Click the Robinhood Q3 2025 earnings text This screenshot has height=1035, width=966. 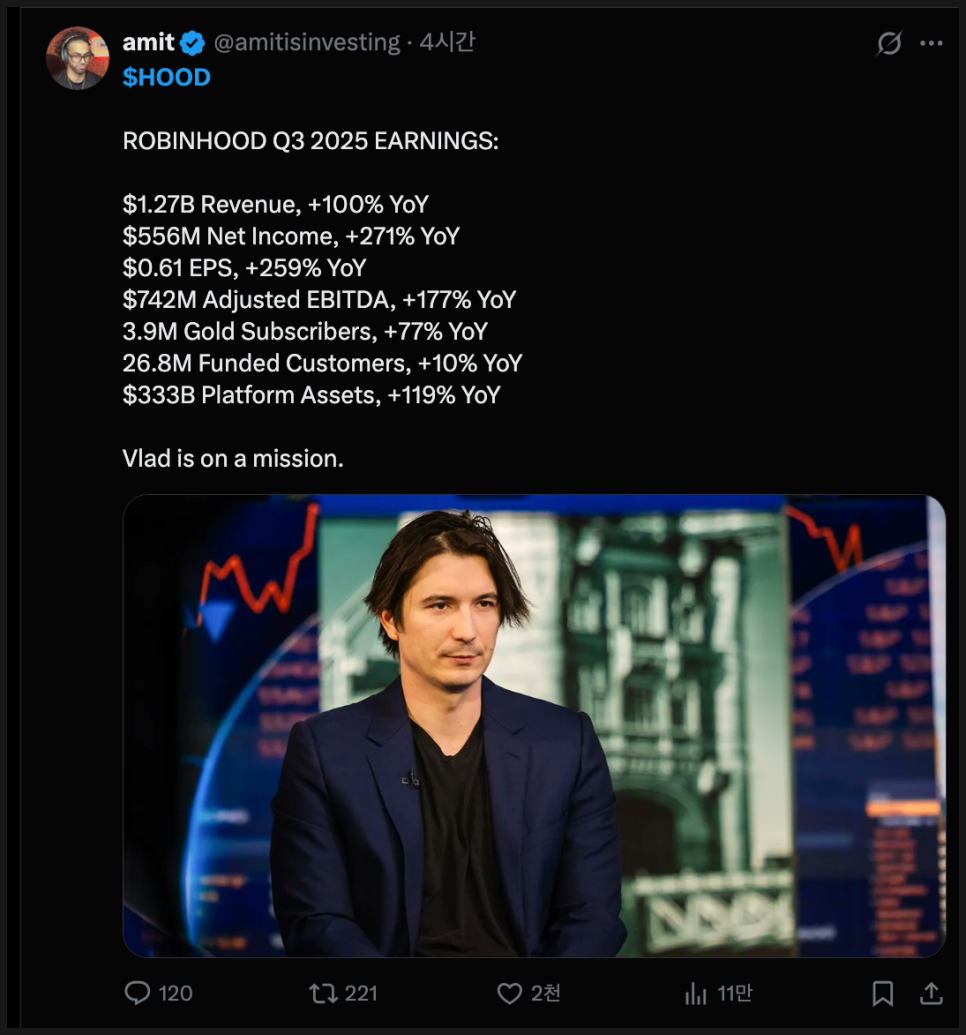click(310, 142)
